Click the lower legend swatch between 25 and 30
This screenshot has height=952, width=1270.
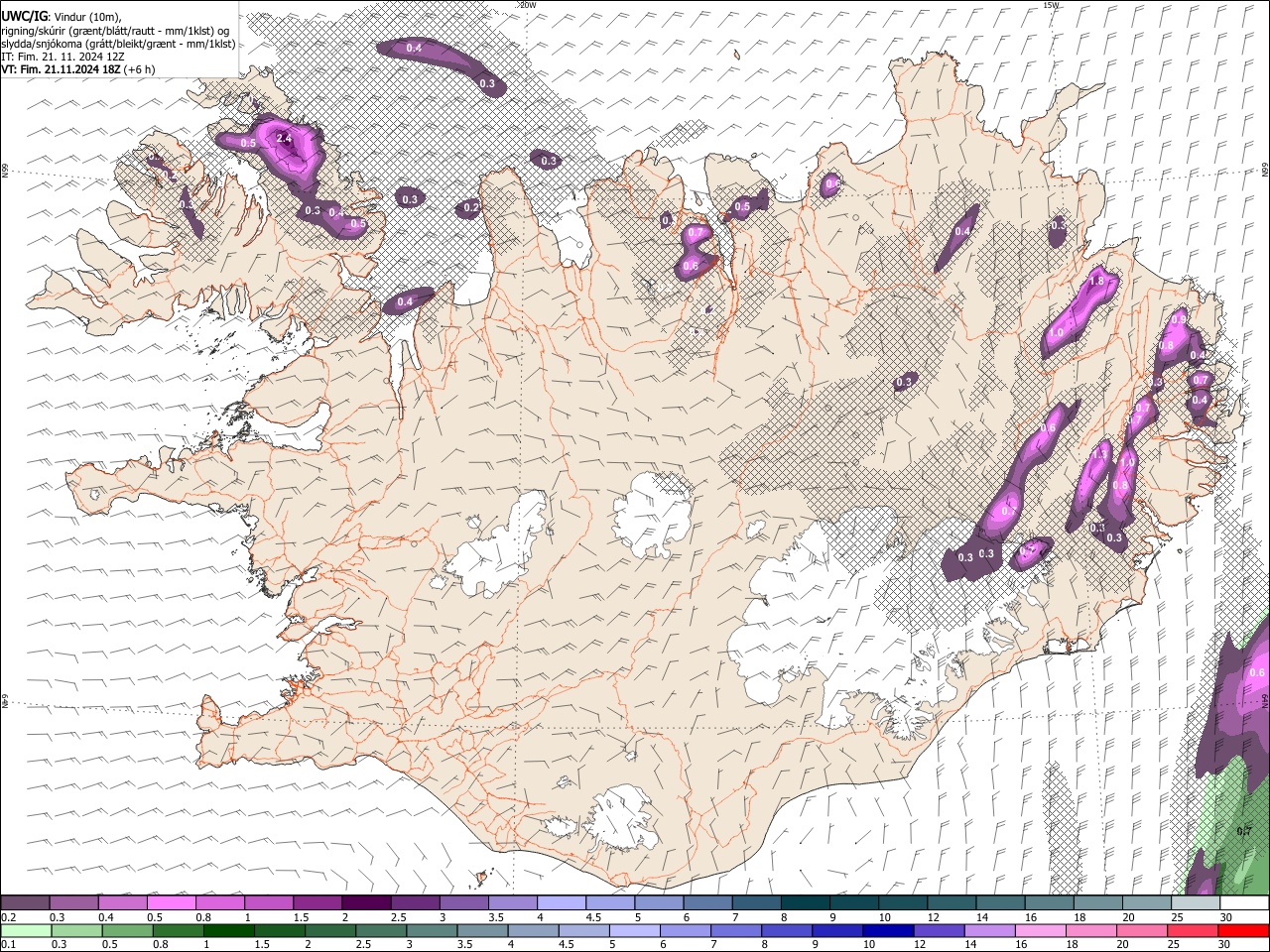[x=1193, y=930]
